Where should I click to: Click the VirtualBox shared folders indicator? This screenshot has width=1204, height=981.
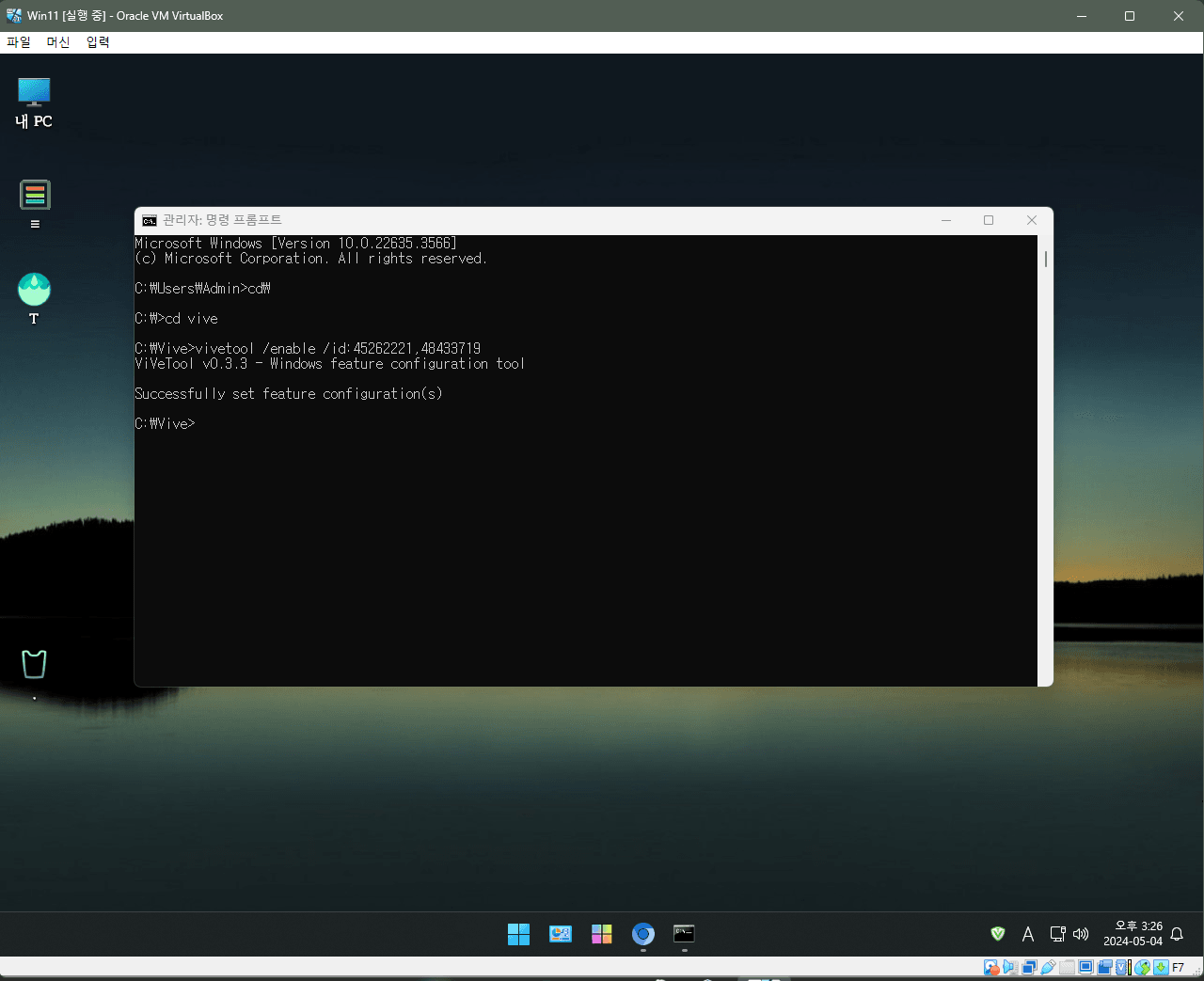[1067, 967]
